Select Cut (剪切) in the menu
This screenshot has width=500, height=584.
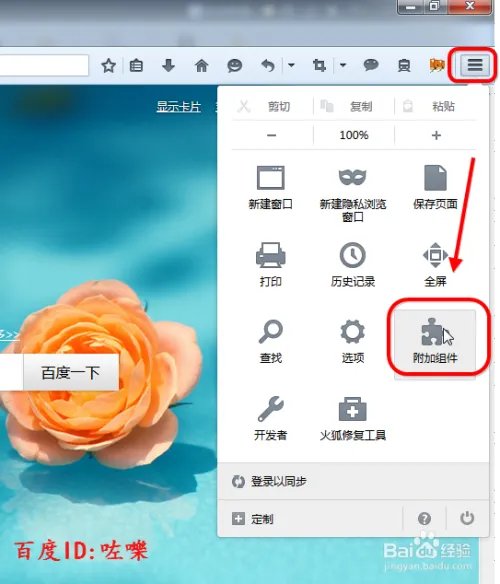[272, 107]
